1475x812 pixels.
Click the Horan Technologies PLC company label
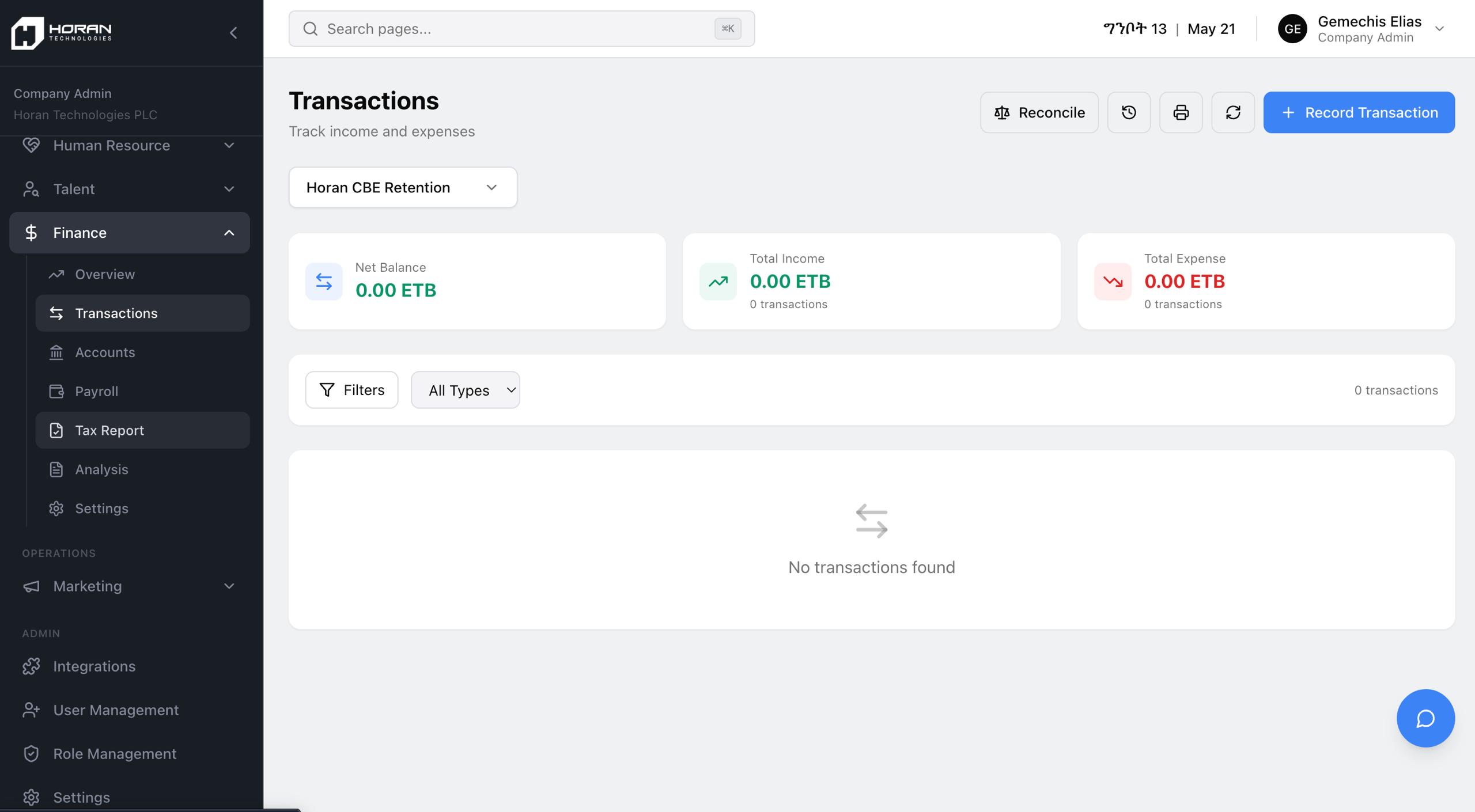click(x=85, y=115)
